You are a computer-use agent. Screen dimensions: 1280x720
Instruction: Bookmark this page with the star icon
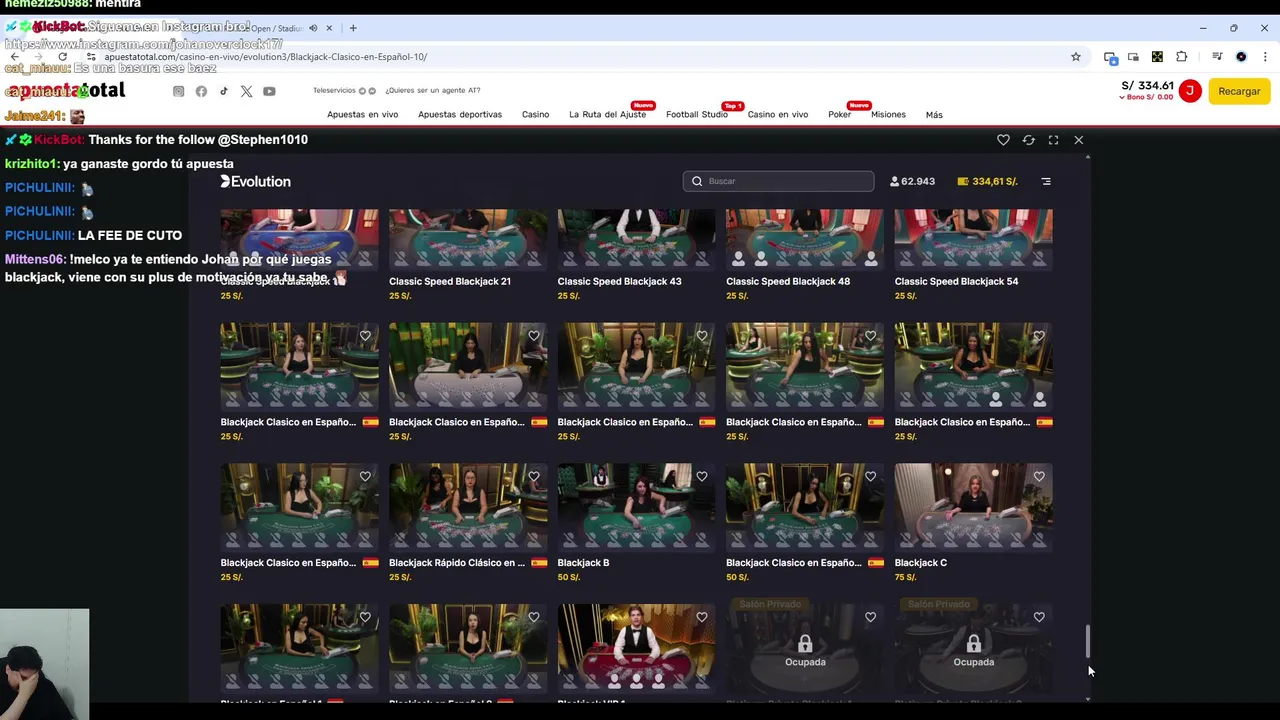[1076, 57]
